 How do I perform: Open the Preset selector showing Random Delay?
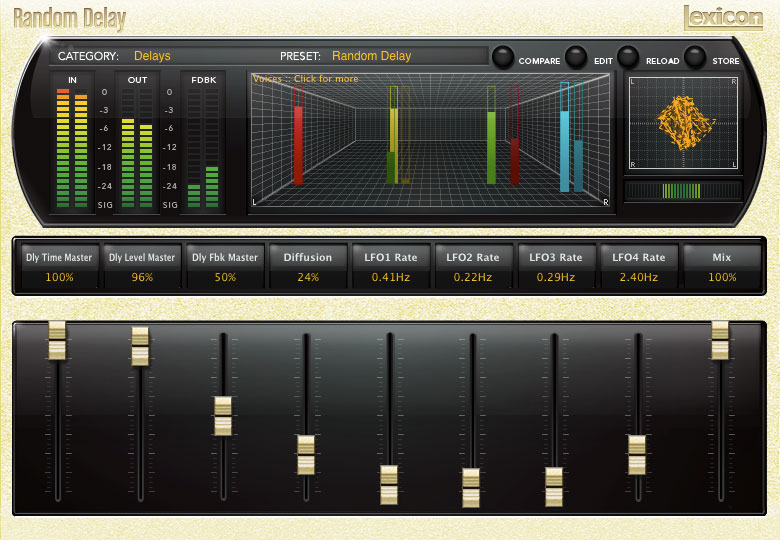[x=371, y=56]
